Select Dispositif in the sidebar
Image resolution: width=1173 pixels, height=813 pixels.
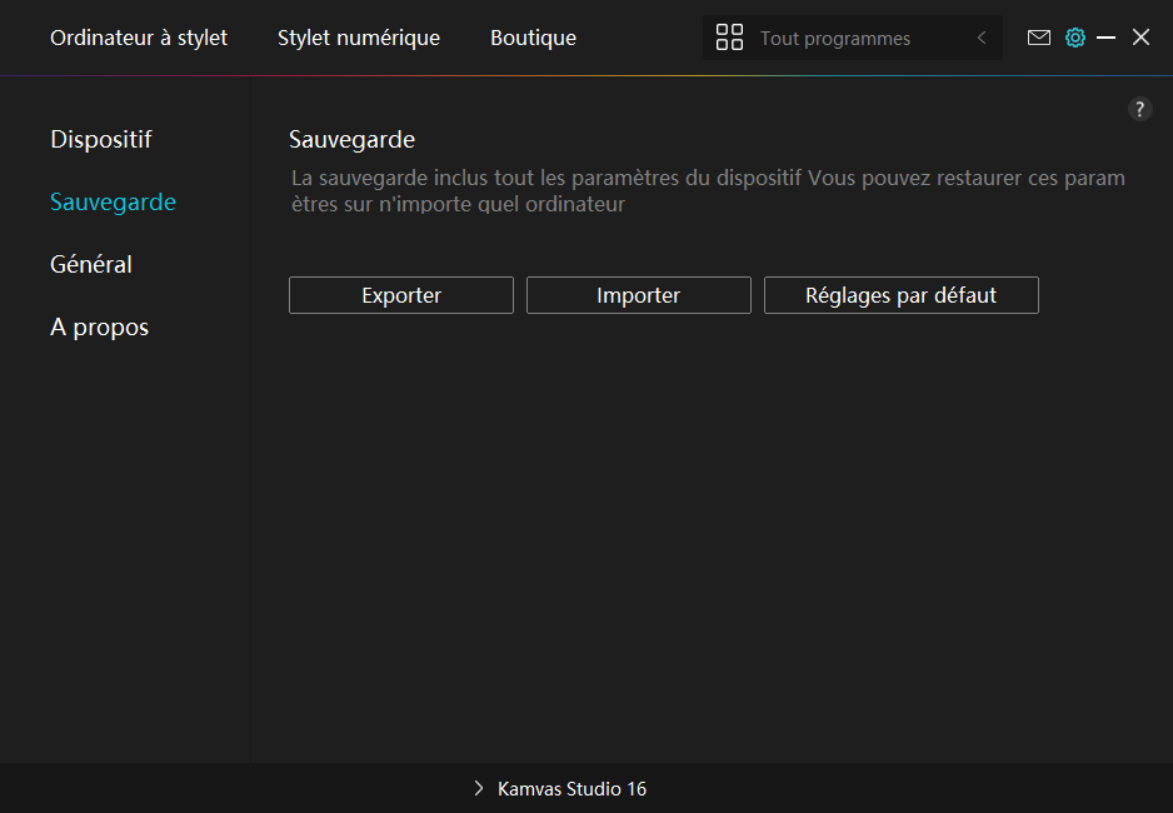click(x=101, y=139)
